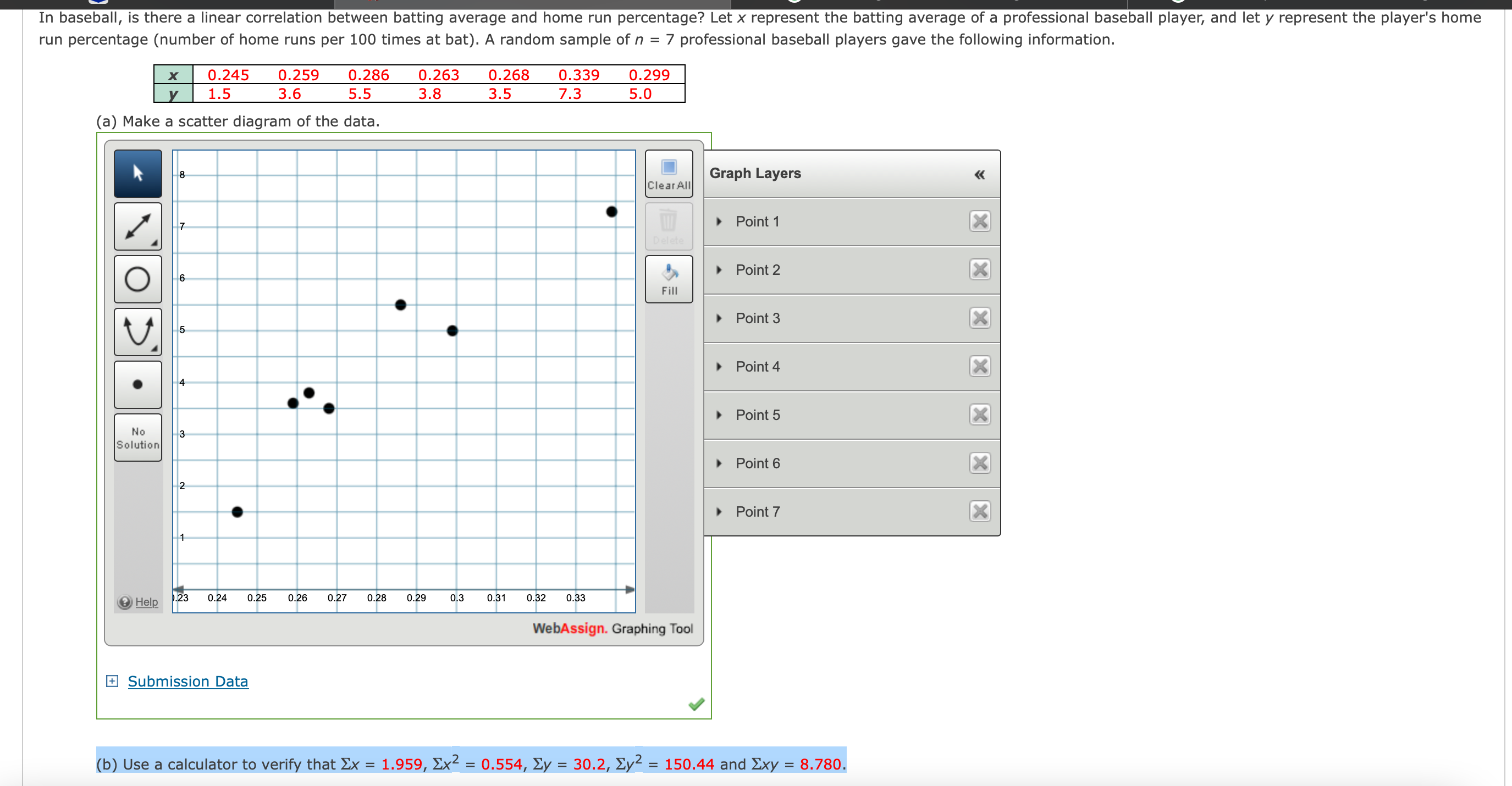Click the Clear All button
Image resolution: width=1512 pixels, height=786 pixels.
(x=669, y=173)
